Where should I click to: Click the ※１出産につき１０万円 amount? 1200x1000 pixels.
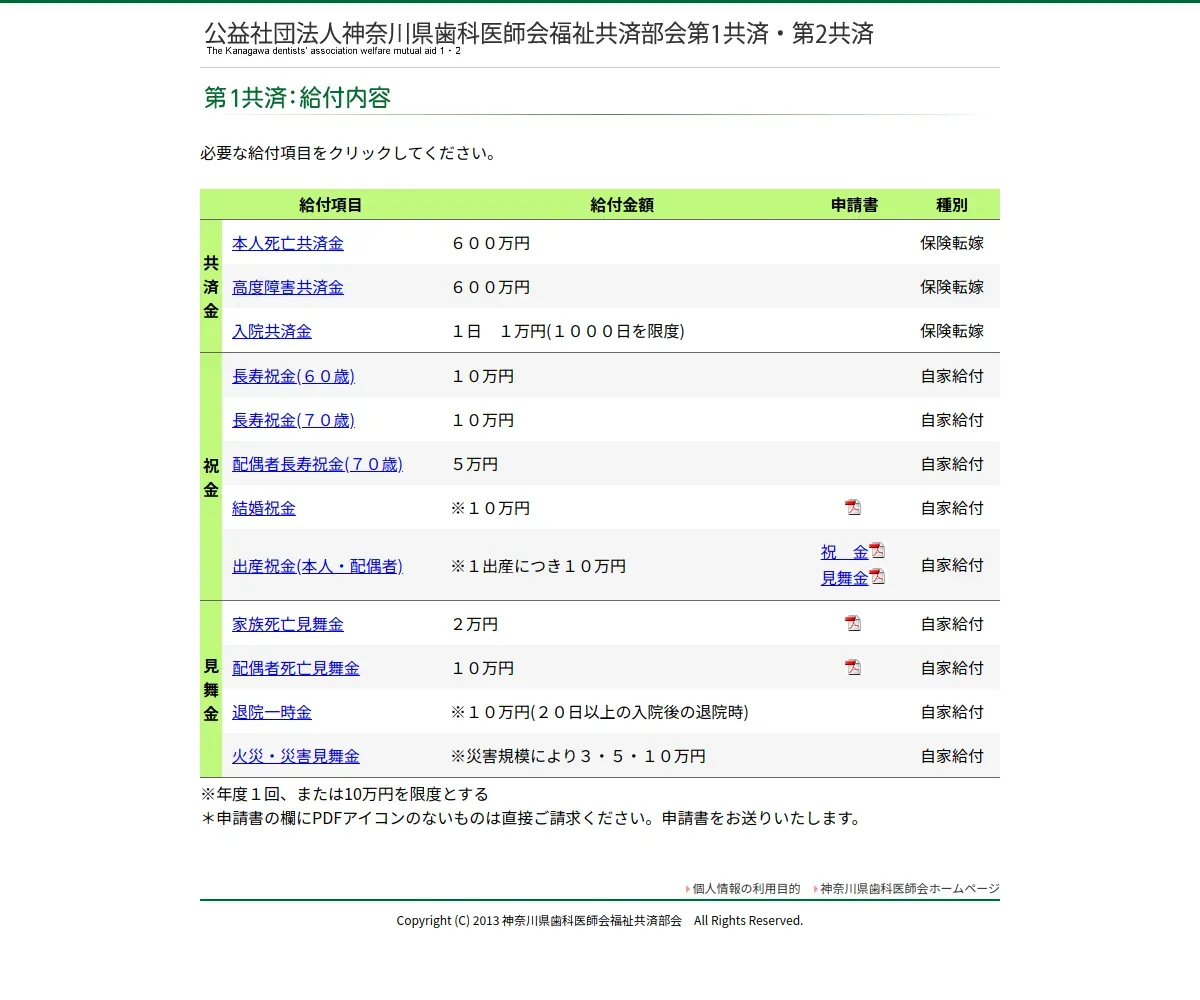click(x=538, y=566)
